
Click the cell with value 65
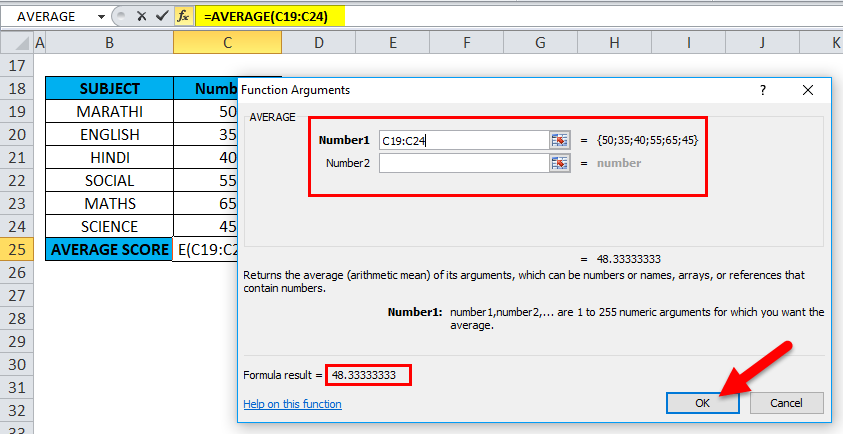pos(205,204)
